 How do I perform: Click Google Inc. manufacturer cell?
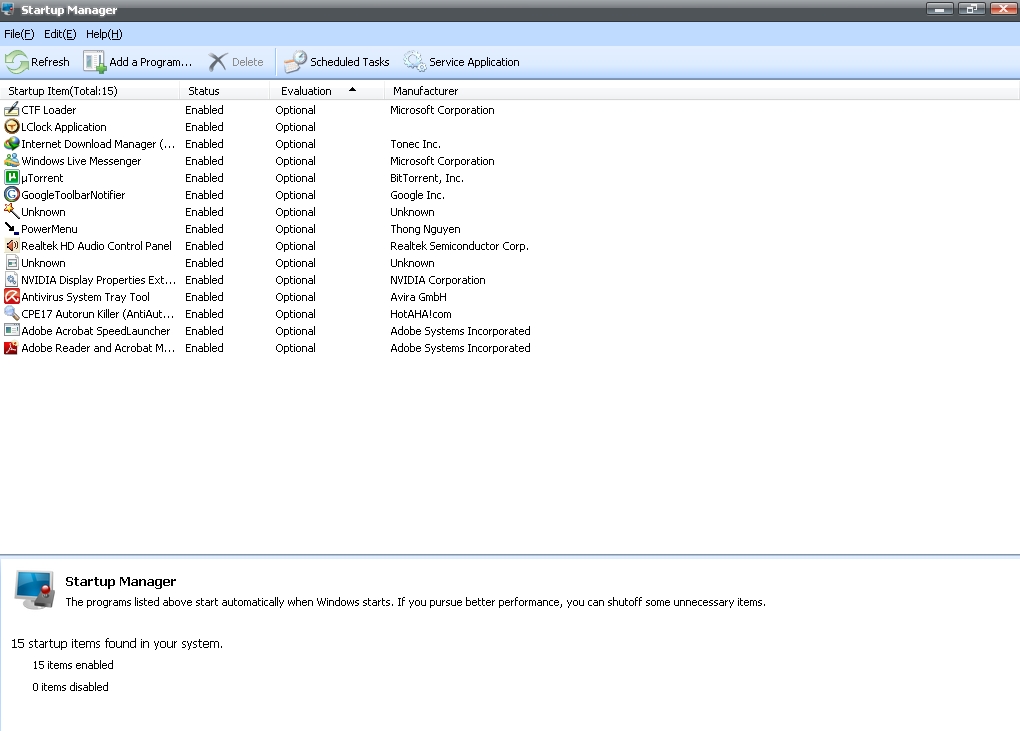[x=417, y=194]
